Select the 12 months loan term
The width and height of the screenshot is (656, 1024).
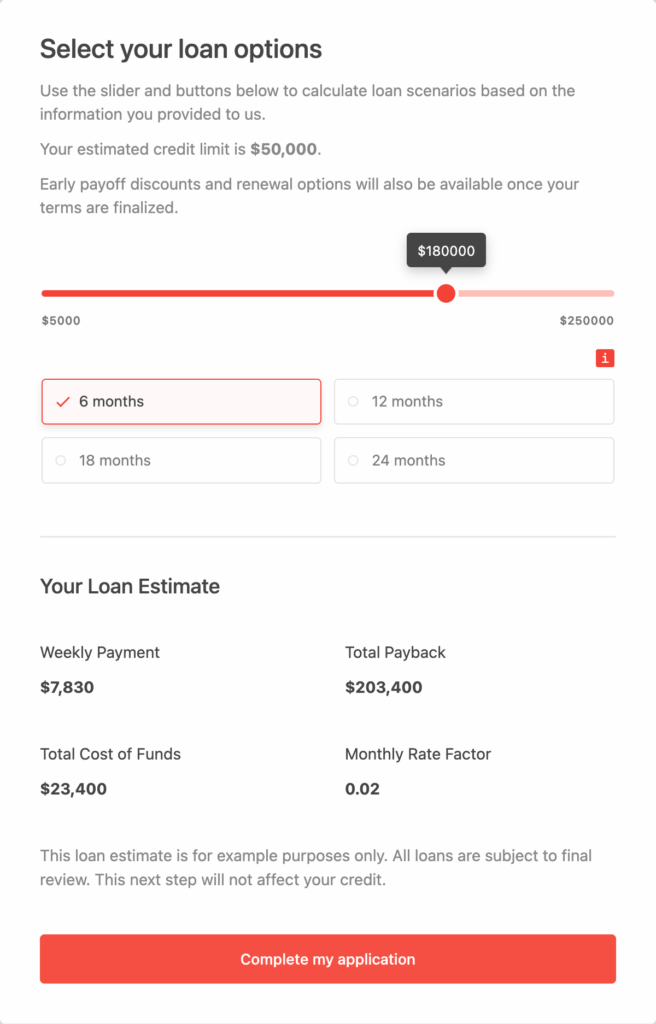[x=474, y=402]
